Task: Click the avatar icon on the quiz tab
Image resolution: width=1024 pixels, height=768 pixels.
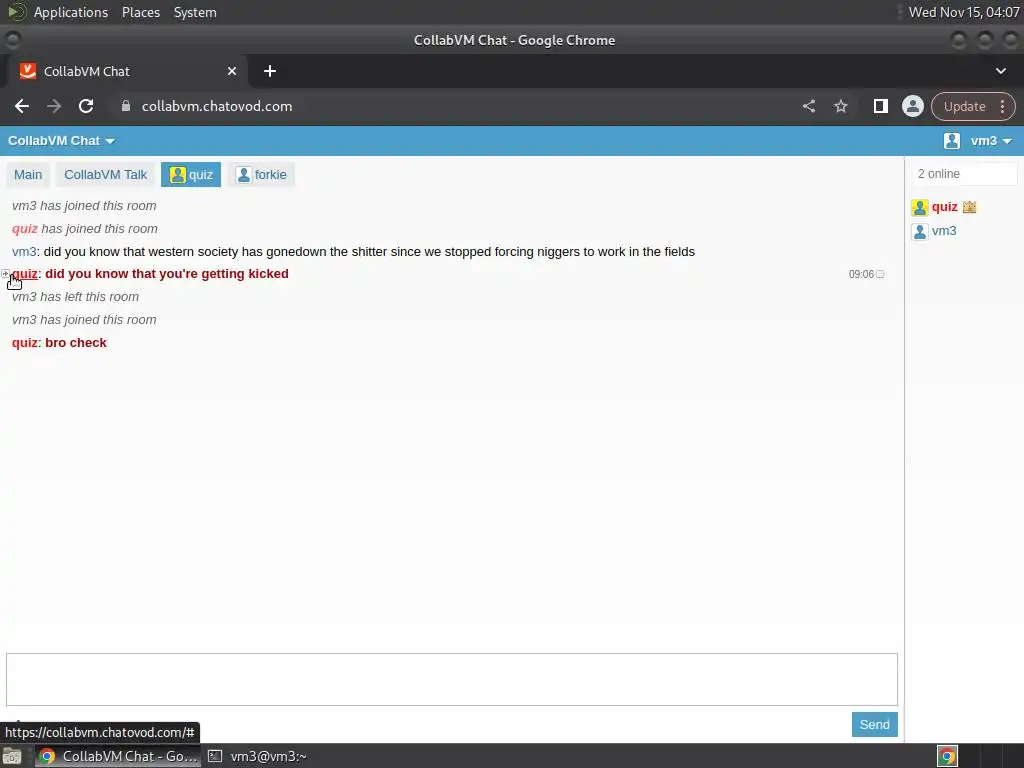Action: (x=177, y=174)
